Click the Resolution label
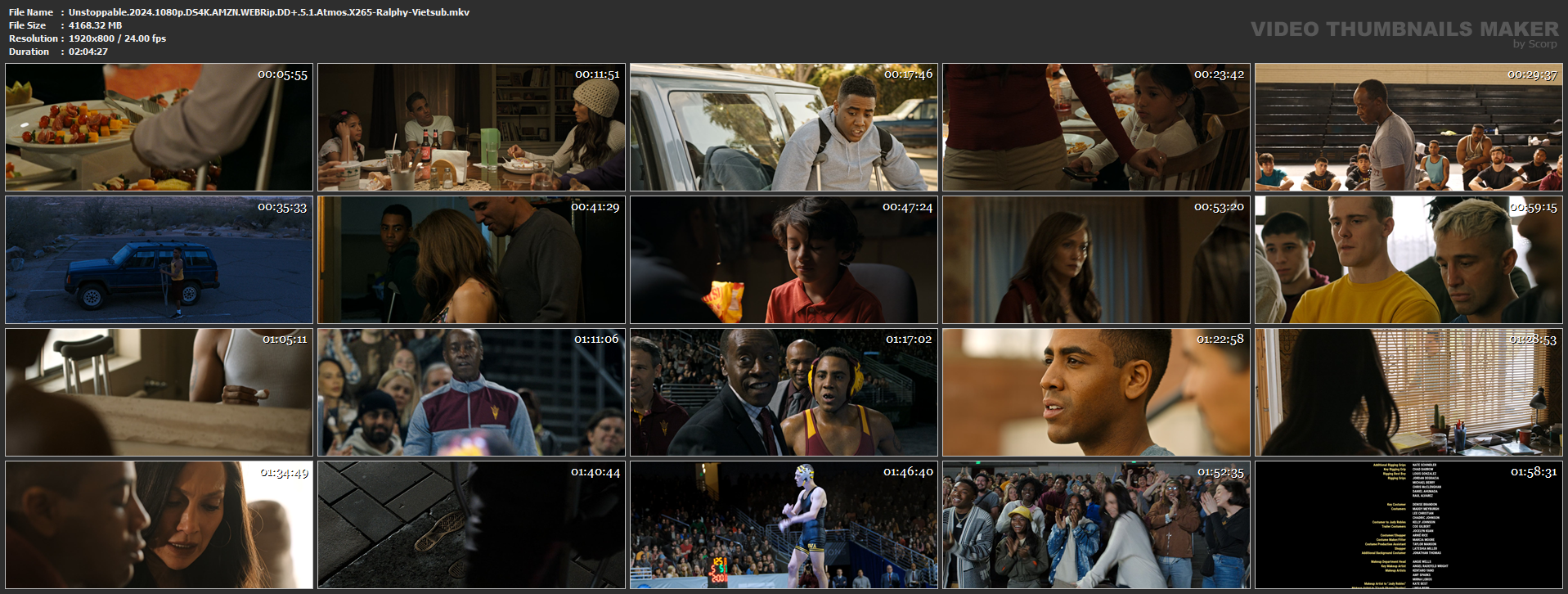Viewport: 1568px width, 594px height. (34, 38)
